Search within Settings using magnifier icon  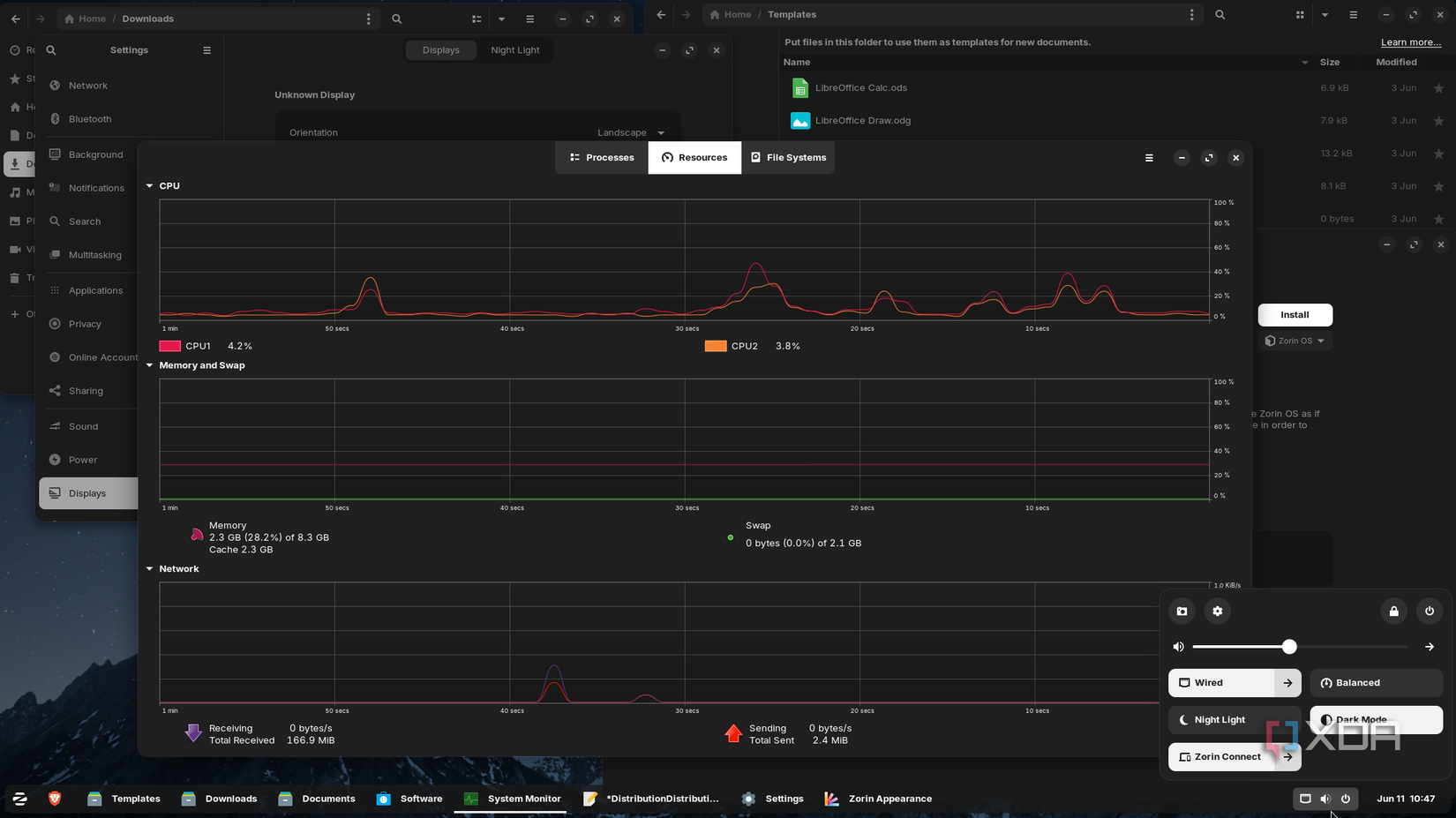click(x=51, y=50)
